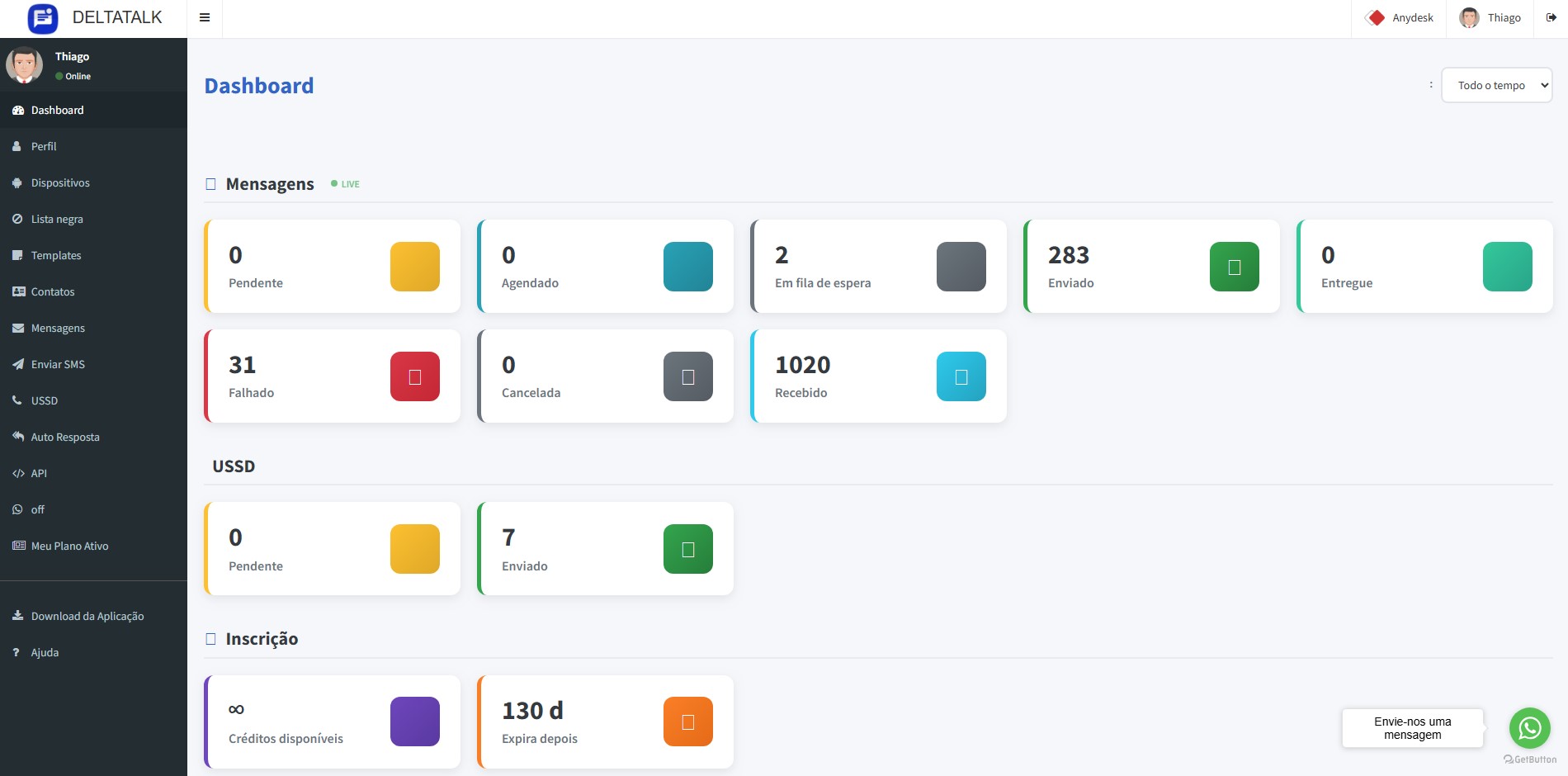Viewport: 1568px width, 776px height.
Task: Click the blue Recebido card icon
Action: (x=961, y=376)
